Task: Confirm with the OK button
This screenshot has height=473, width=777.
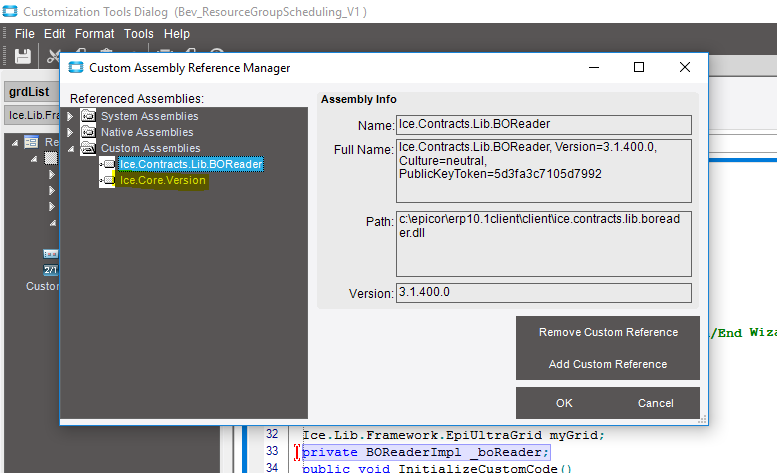Action: click(x=564, y=403)
